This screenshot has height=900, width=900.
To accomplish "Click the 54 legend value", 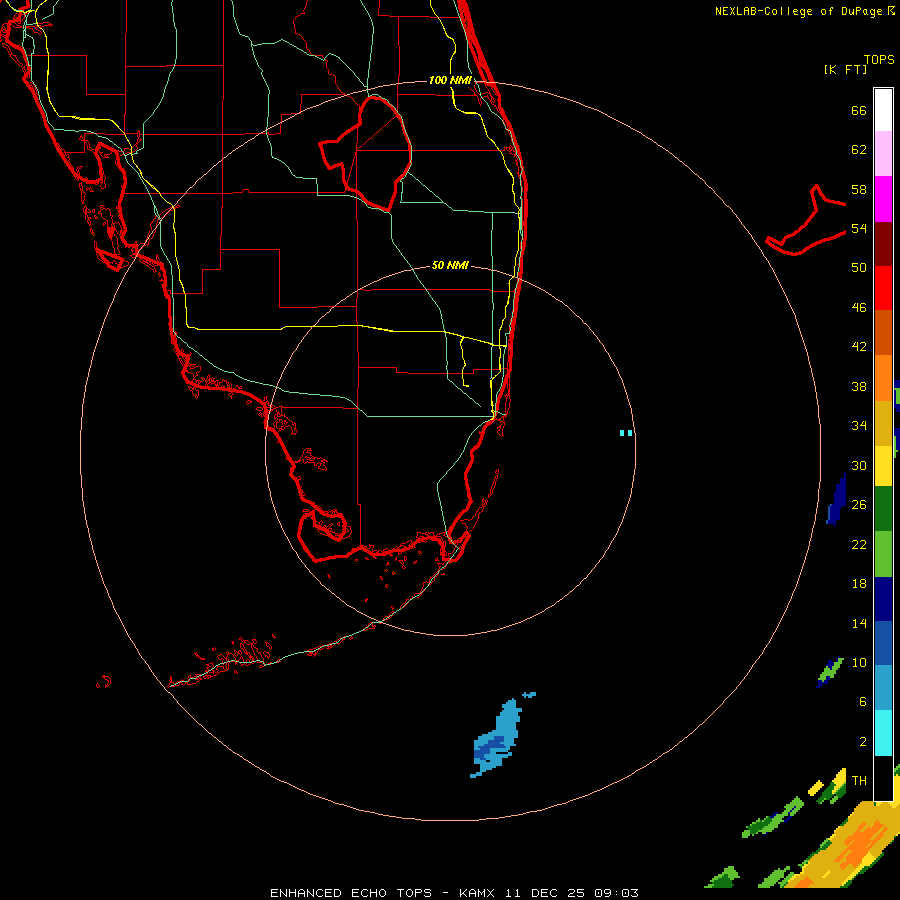I will click(859, 228).
